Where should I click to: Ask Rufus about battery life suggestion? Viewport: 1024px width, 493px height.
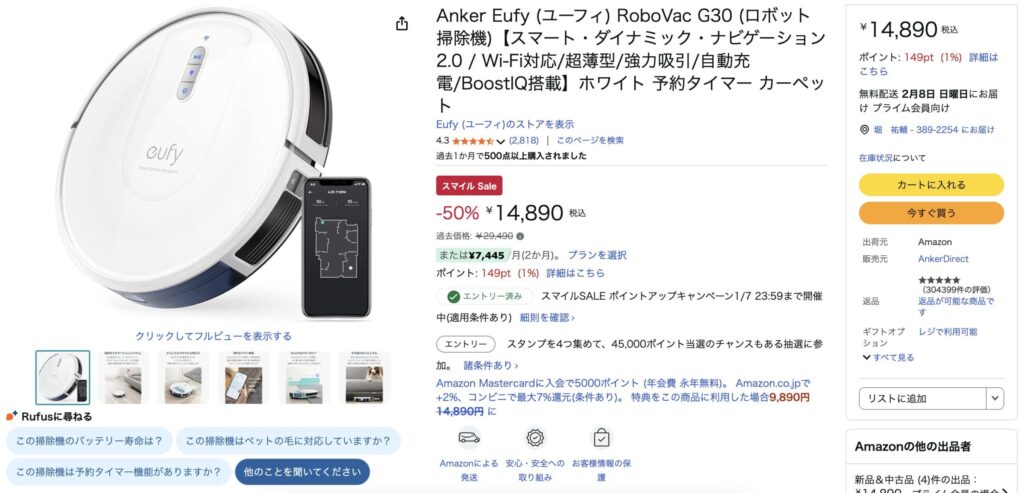[89, 441]
